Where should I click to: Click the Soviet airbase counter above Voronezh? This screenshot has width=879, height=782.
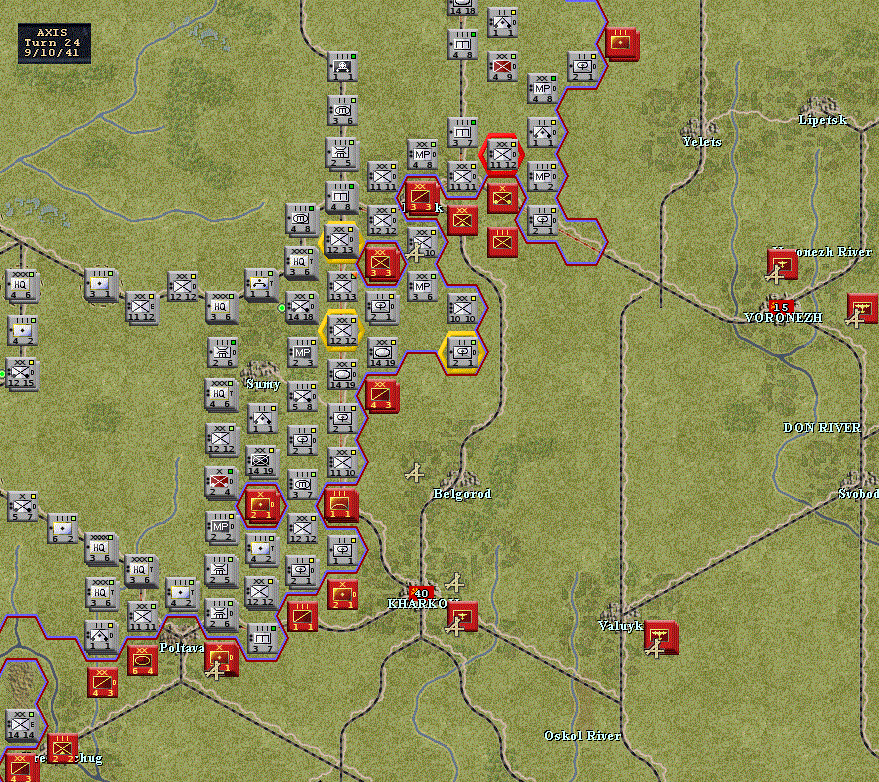tap(782, 265)
